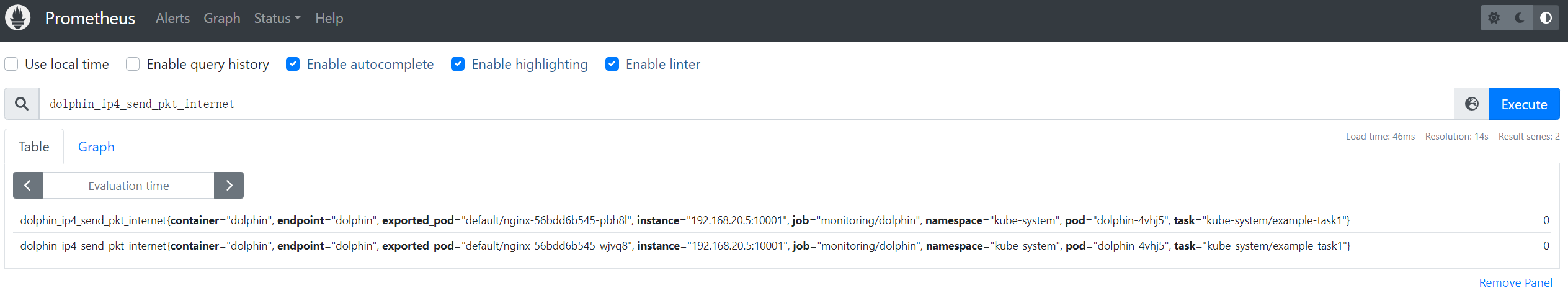Disable the Enable autocomplete checkbox
1568x298 pixels.
293,64
